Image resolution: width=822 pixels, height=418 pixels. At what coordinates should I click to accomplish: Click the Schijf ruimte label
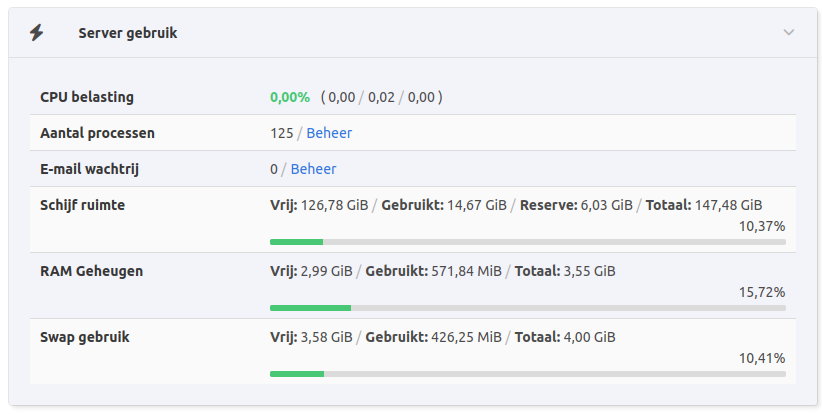[82, 205]
